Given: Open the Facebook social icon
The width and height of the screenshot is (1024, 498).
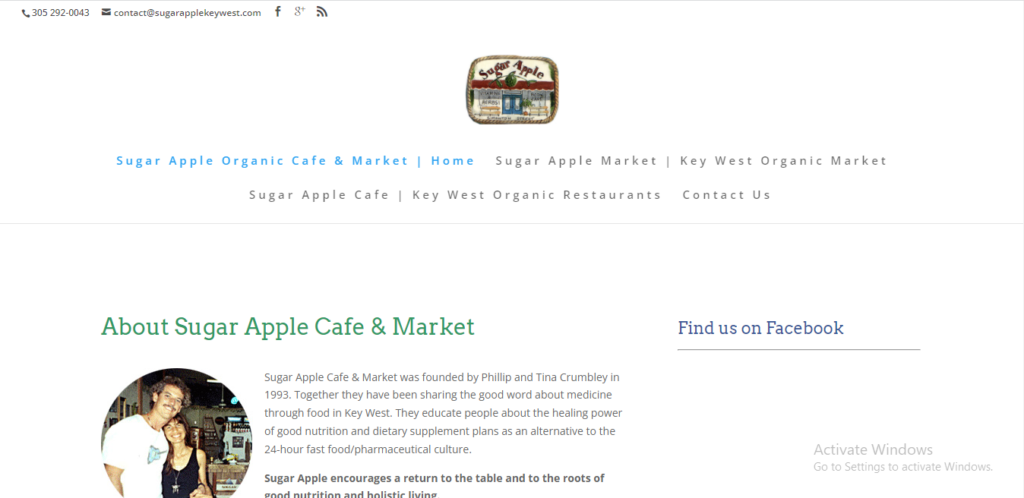Looking at the screenshot, I should pos(278,11).
